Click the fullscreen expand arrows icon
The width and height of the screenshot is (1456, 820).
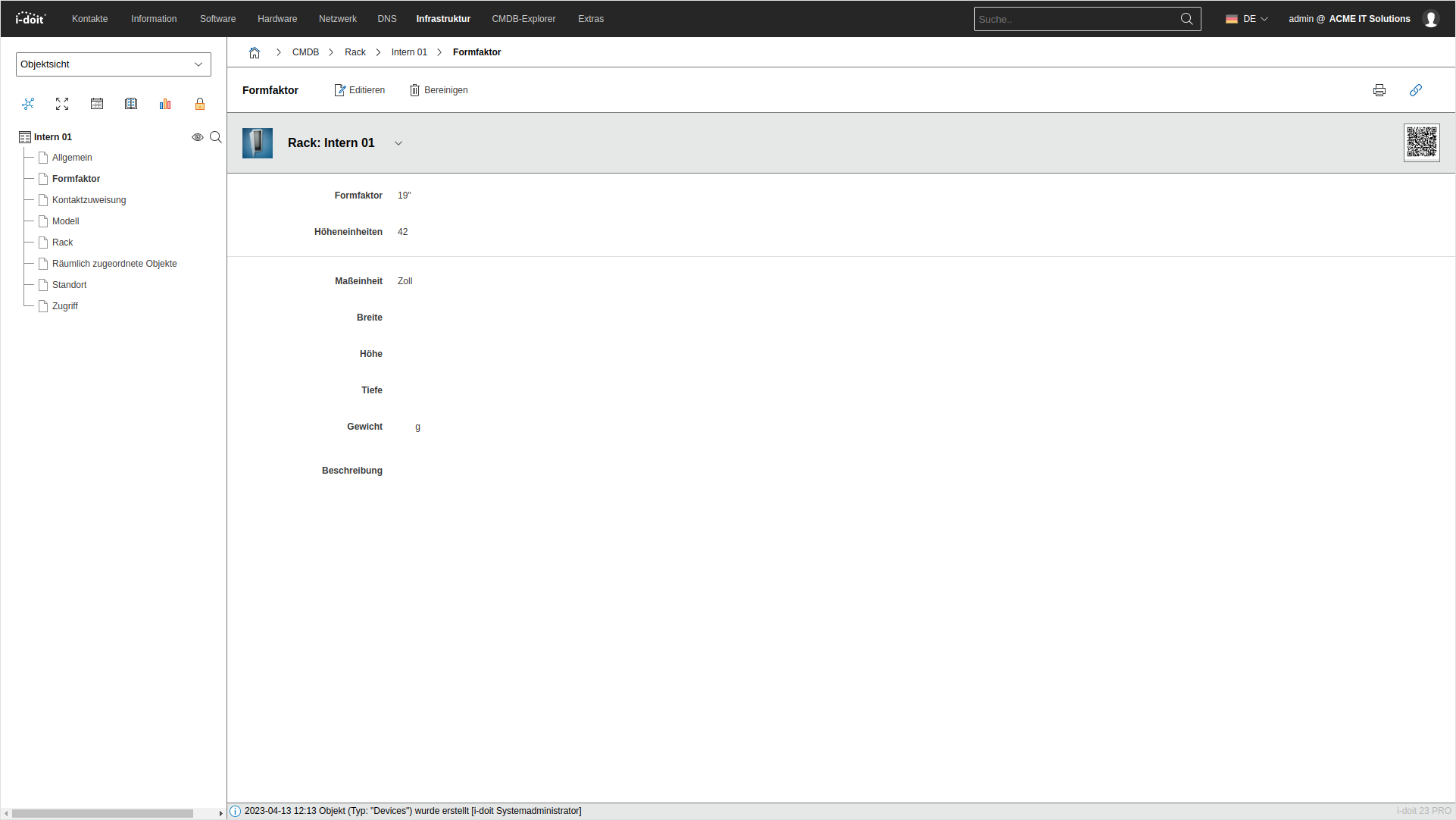click(62, 104)
